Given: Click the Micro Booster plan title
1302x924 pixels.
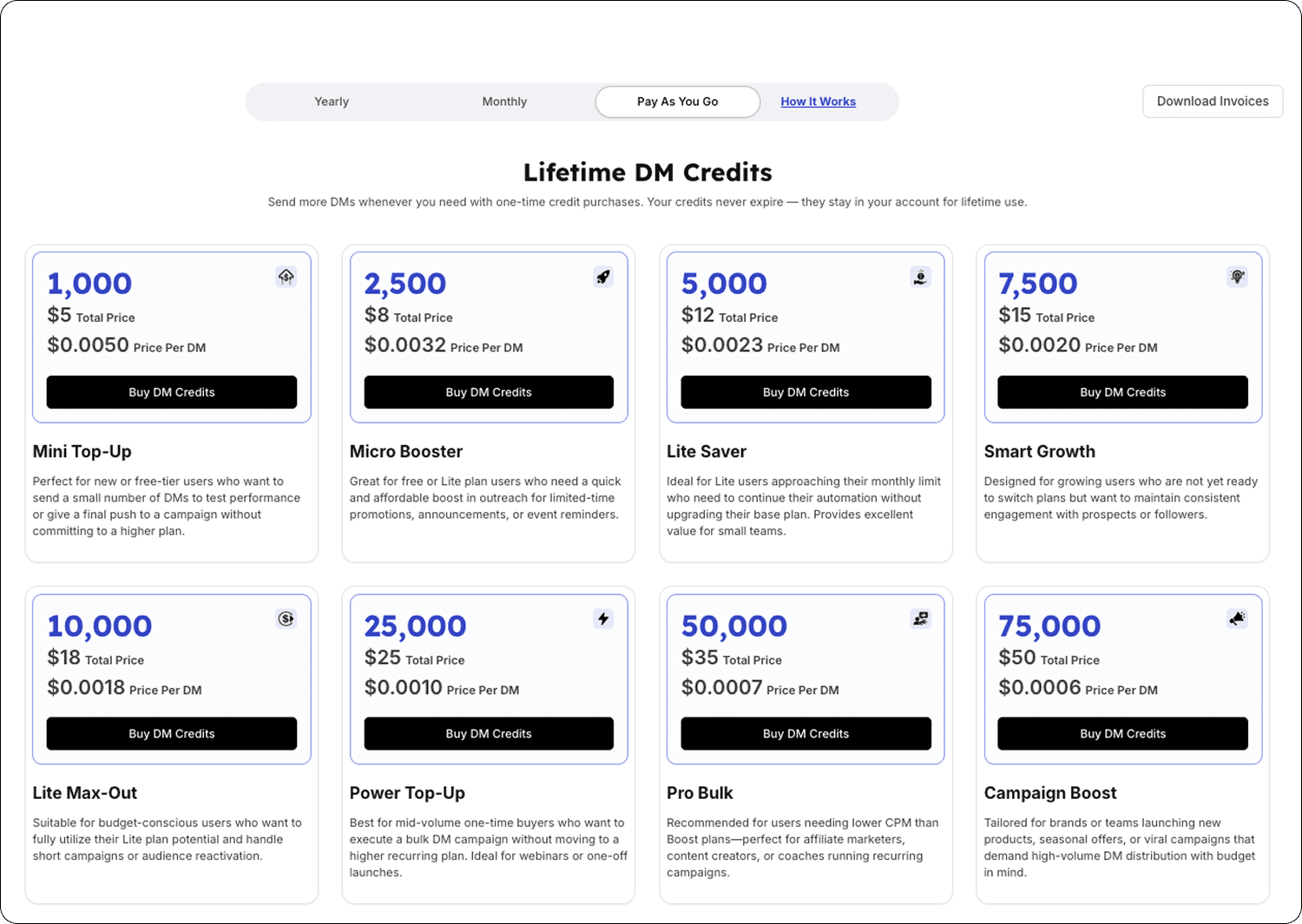Looking at the screenshot, I should (406, 451).
